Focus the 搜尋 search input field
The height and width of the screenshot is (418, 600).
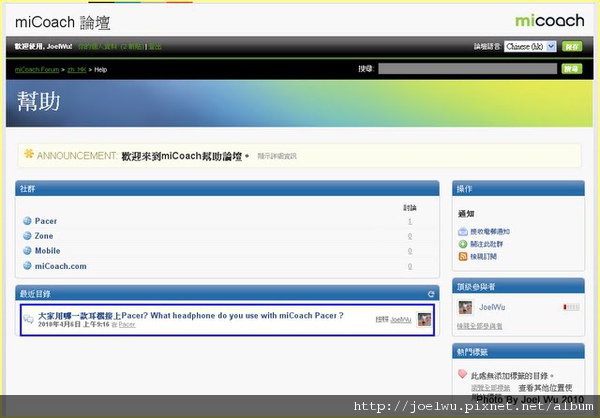[x=468, y=69]
